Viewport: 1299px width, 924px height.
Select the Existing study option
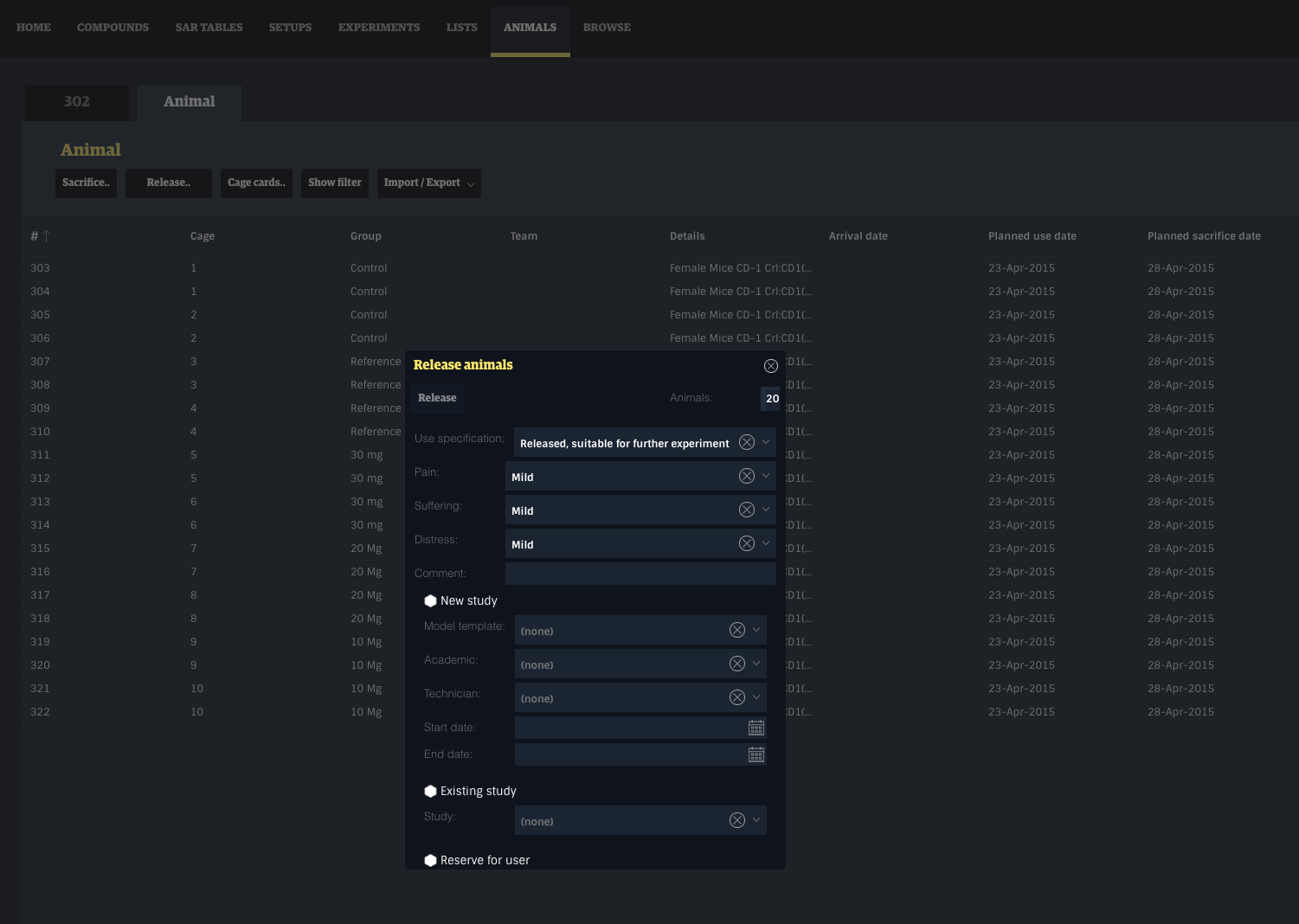pos(430,791)
